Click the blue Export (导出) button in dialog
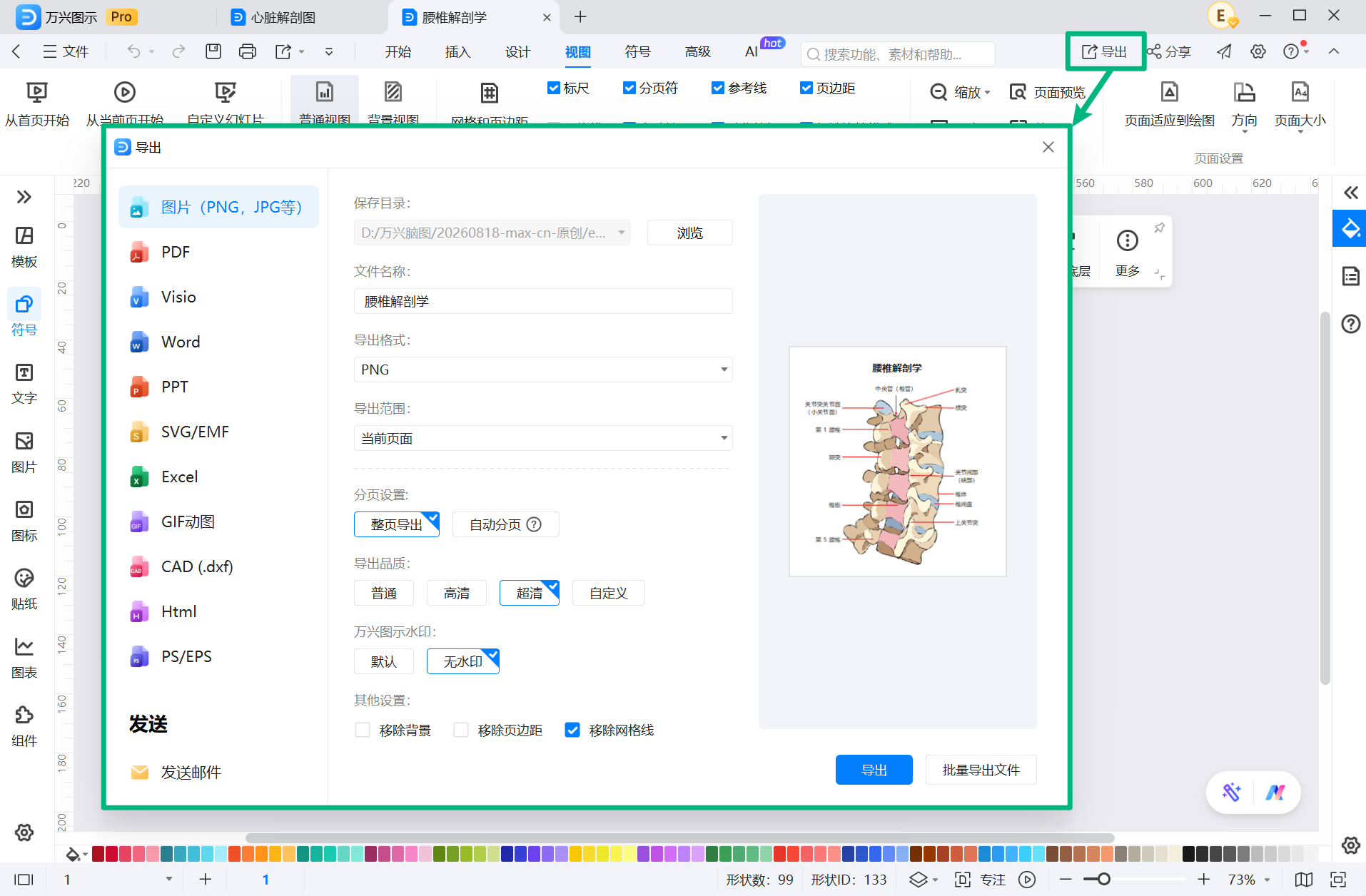Viewport: 1366px width, 896px height. (874, 770)
